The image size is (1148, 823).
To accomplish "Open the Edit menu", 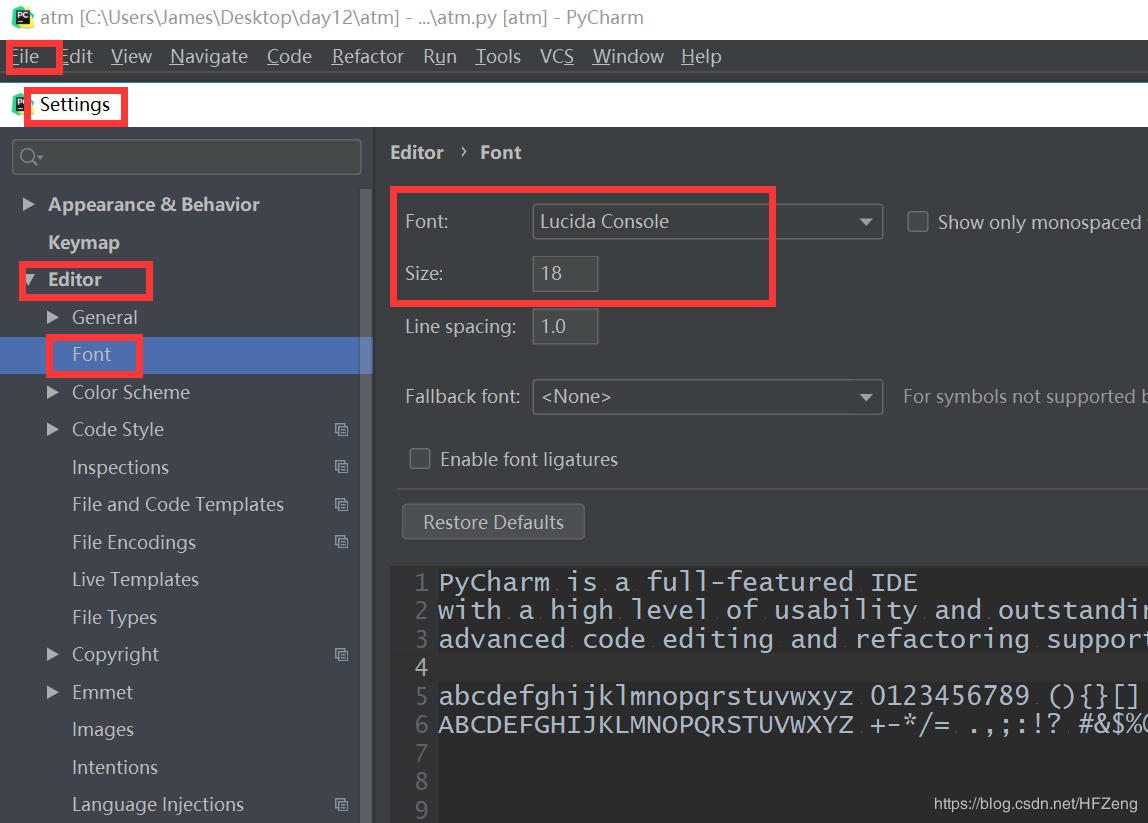I will [77, 56].
